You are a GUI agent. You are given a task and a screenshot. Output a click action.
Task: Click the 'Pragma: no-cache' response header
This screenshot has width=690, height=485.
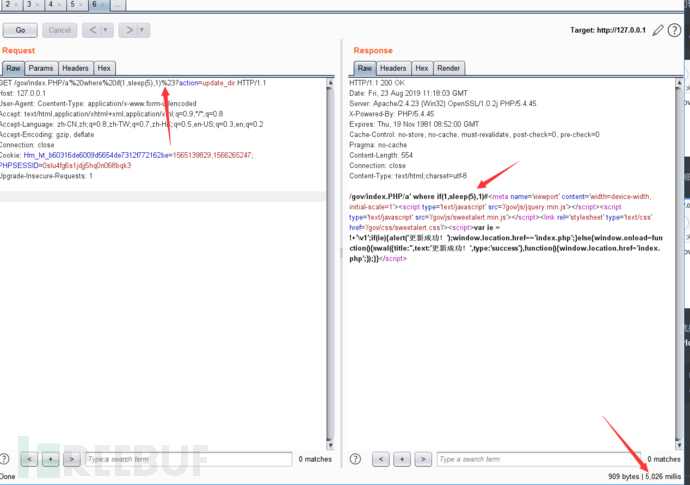(x=378, y=145)
